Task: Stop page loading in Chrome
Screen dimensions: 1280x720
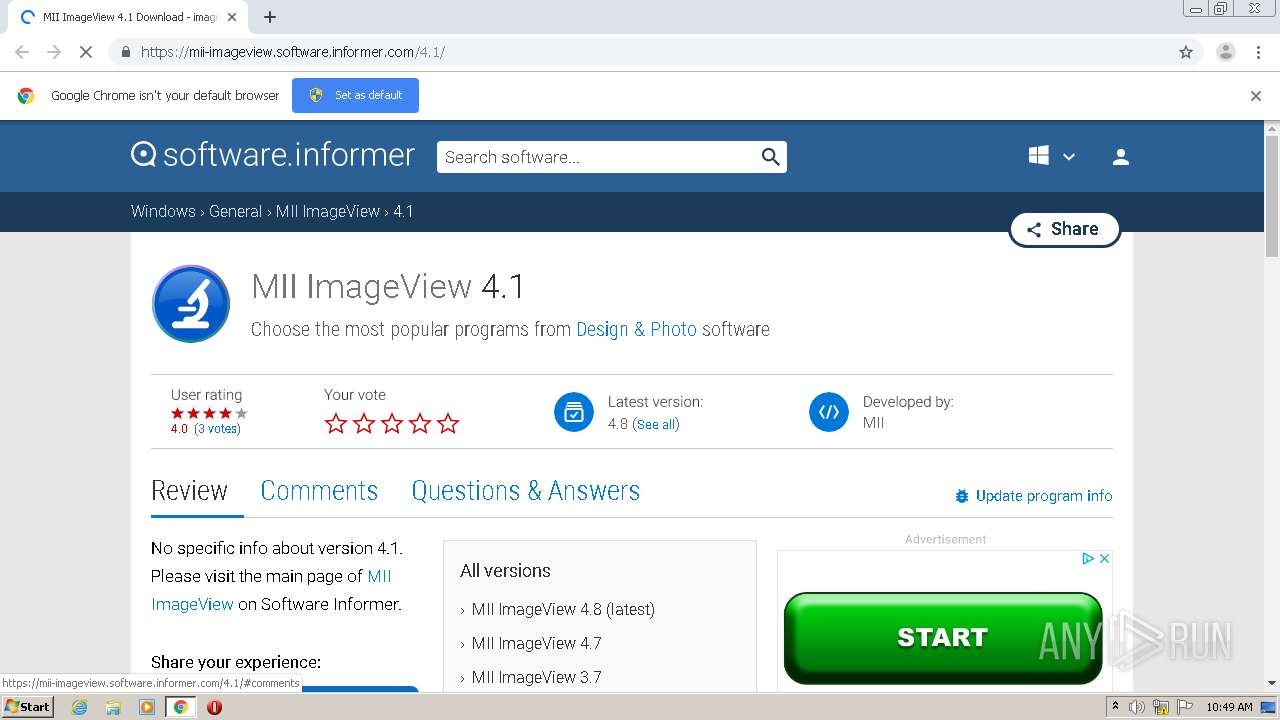Action: point(86,52)
